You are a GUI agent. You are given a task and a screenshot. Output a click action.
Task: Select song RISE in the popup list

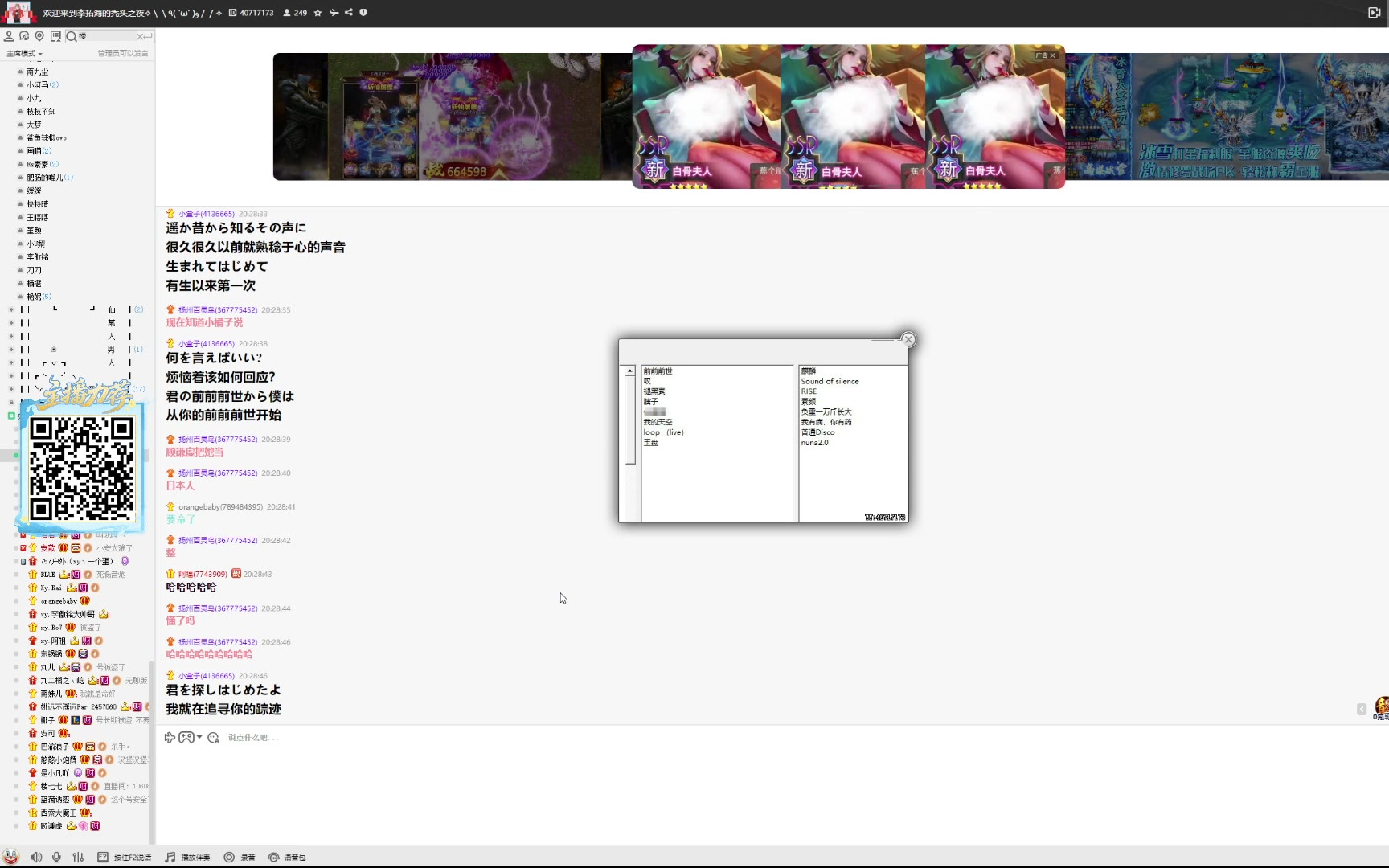pos(809,391)
